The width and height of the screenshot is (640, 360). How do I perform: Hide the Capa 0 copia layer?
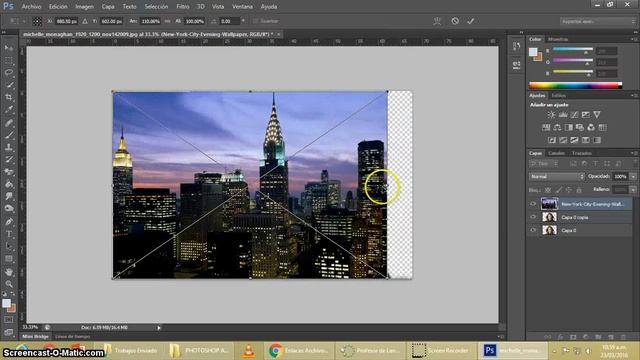(x=533, y=217)
